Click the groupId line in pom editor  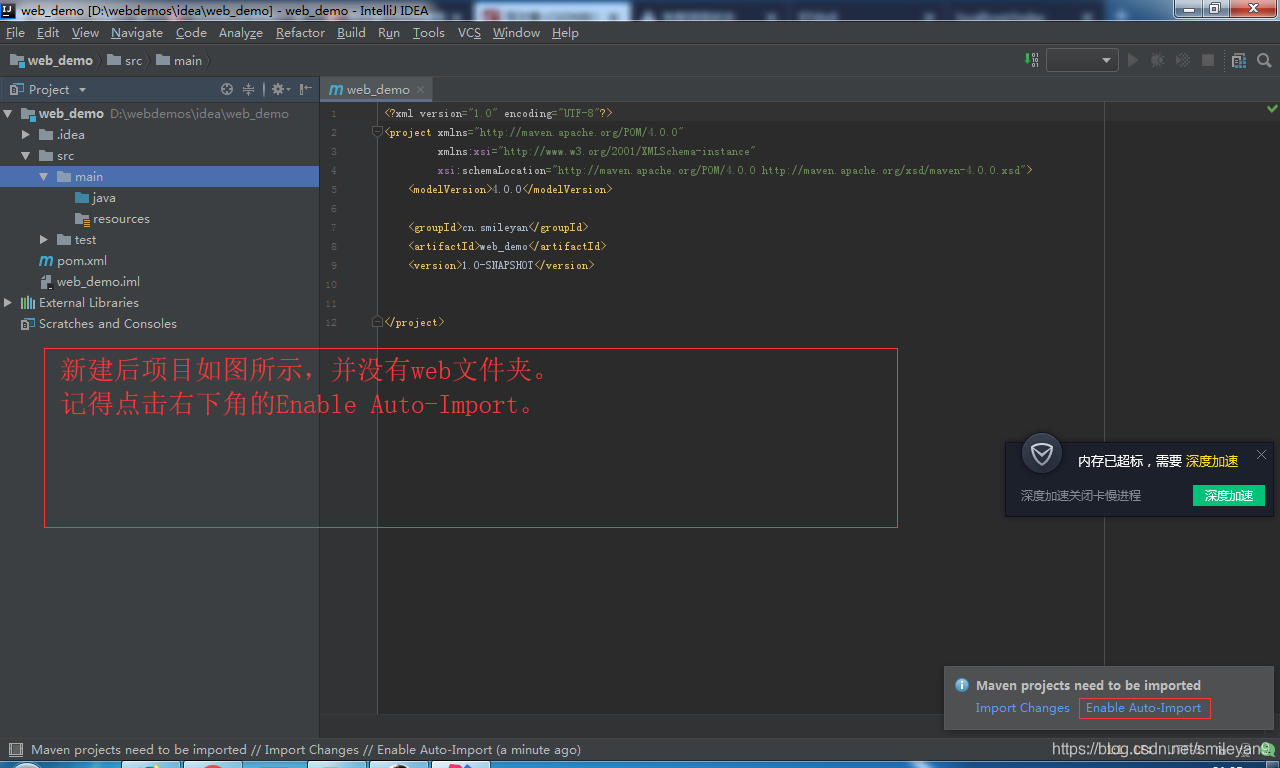coord(498,227)
